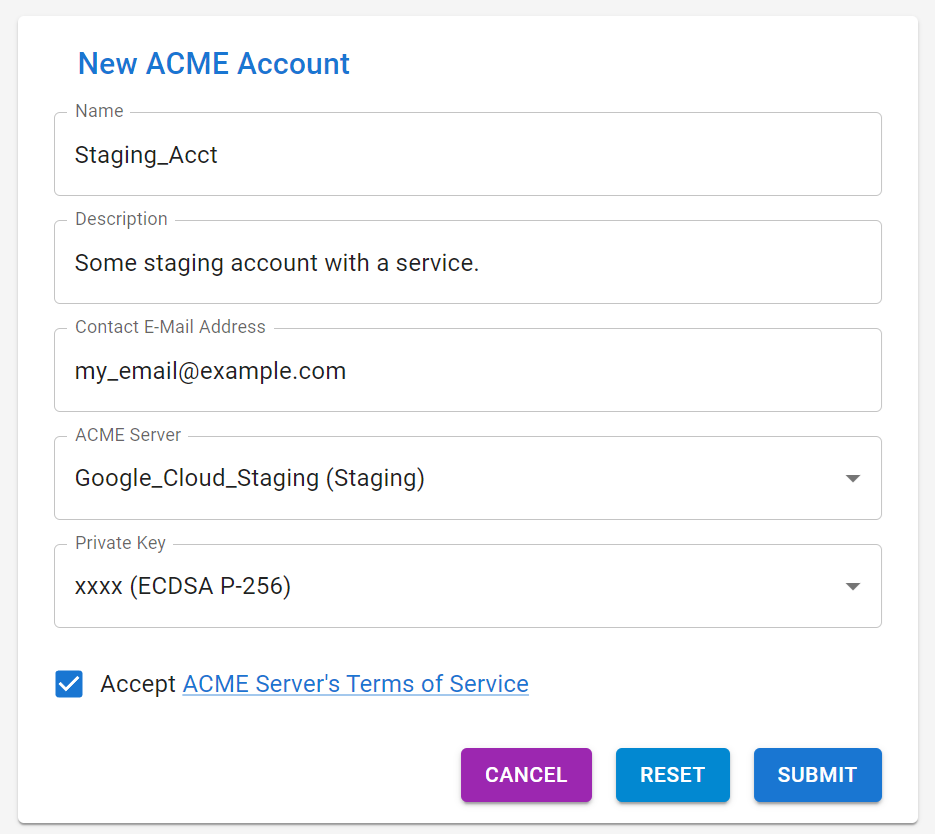Image resolution: width=935 pixels, height=834 pixels.
Task: Submit the new ACME account form
Action: click(817, 775)
